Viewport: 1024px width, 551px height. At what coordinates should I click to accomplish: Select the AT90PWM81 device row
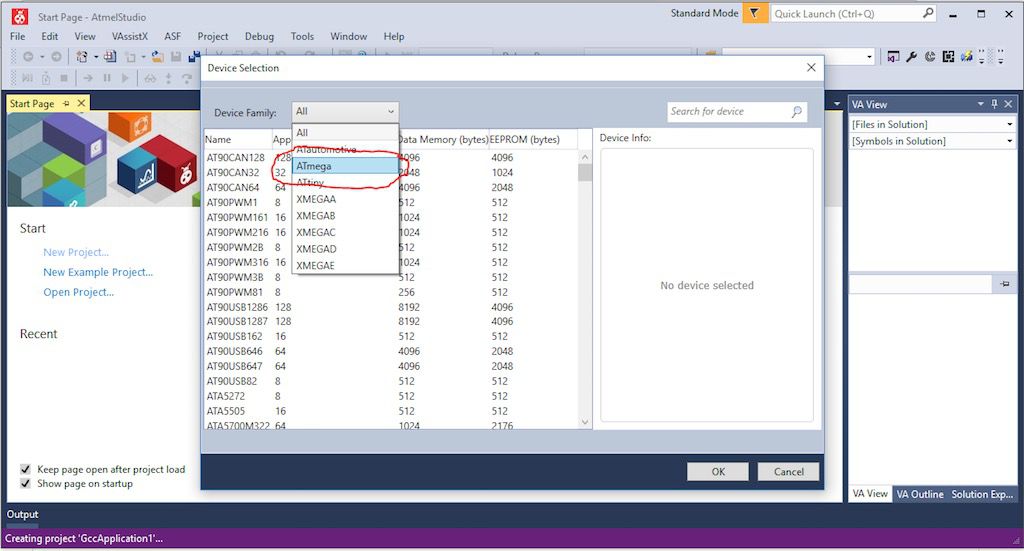(391, 292)
